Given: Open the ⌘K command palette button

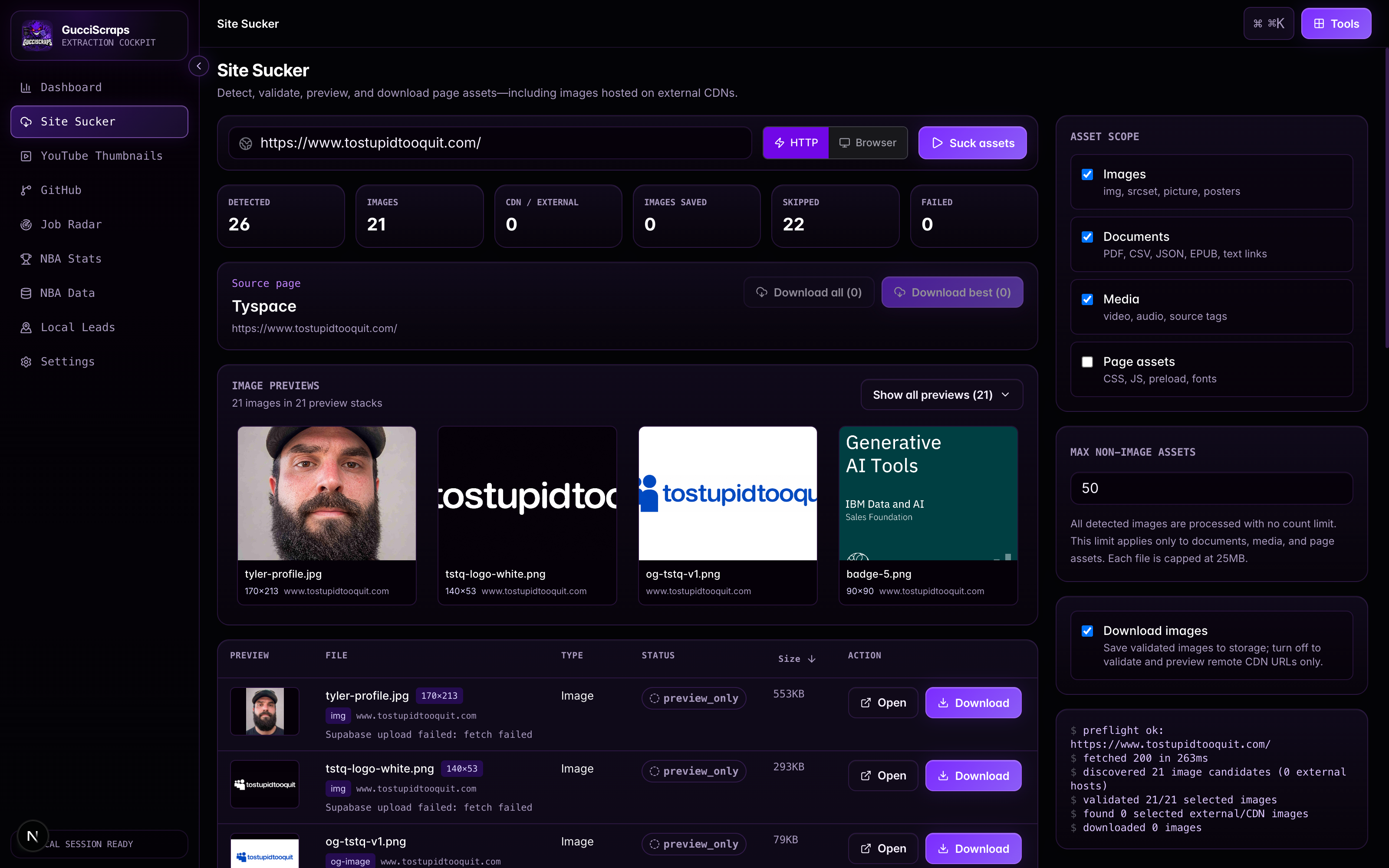Looking at the screenshot, I should 1268,23.
